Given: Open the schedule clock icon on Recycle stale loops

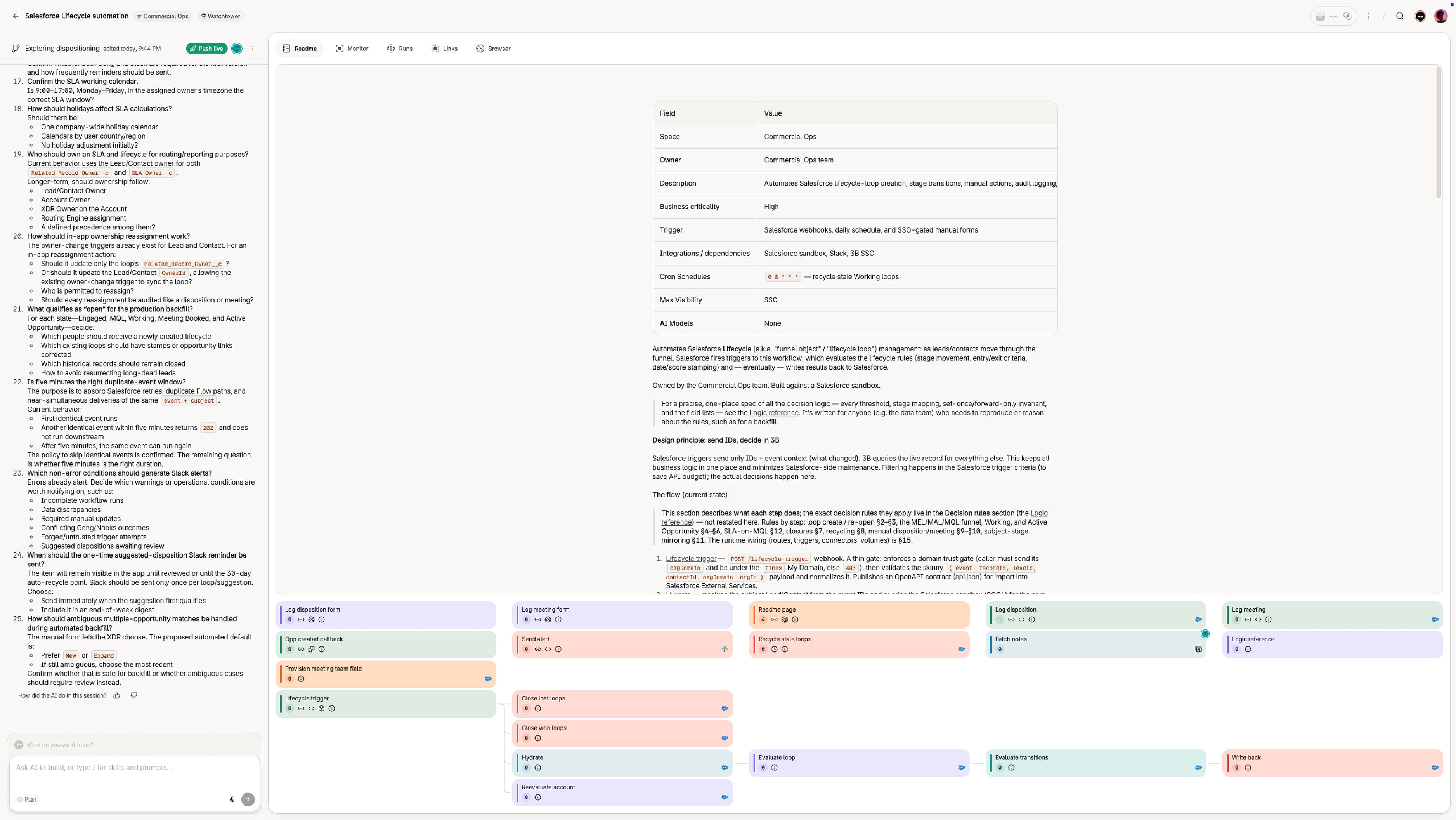Looking at the screenshot, I should click(774, 649).
